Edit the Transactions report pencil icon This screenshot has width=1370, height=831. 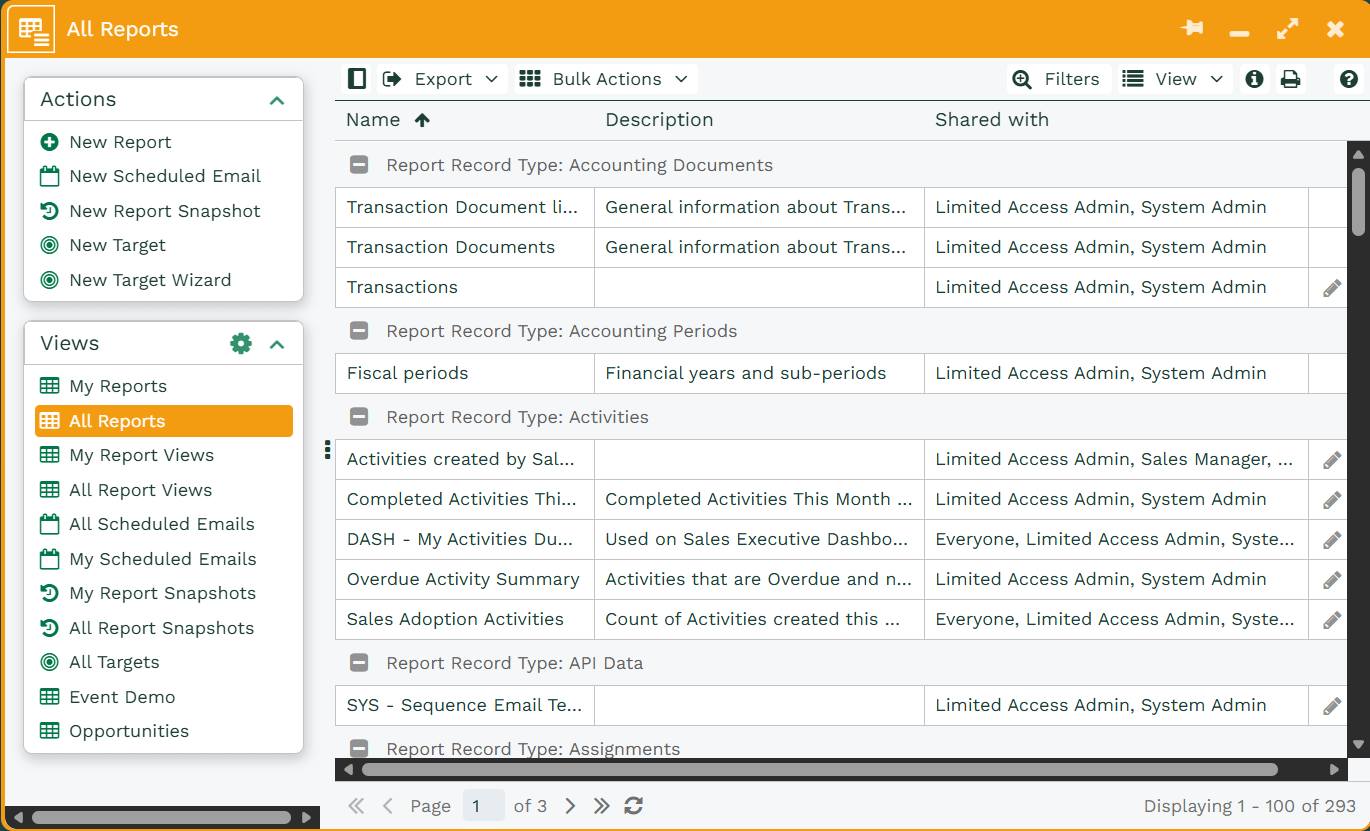(1331, 288)
